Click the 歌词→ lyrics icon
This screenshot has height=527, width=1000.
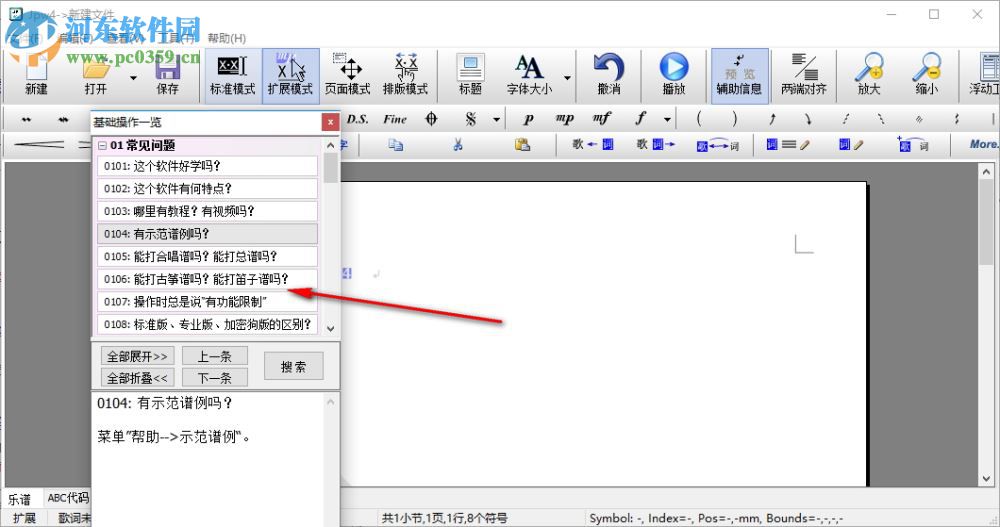tap(656, 145)
